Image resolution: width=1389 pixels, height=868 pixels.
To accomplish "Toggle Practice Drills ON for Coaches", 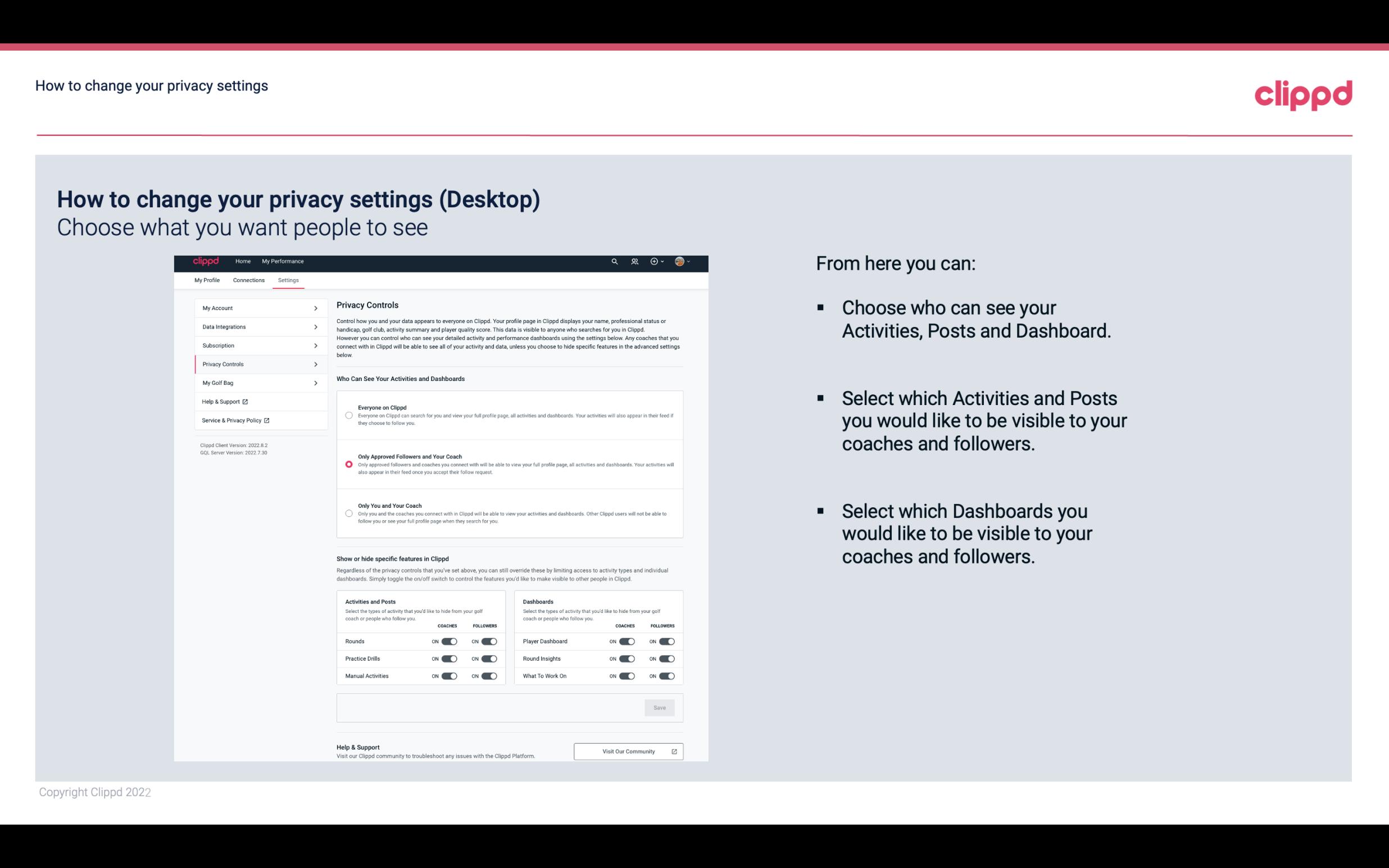I will (x=449, y=658).
